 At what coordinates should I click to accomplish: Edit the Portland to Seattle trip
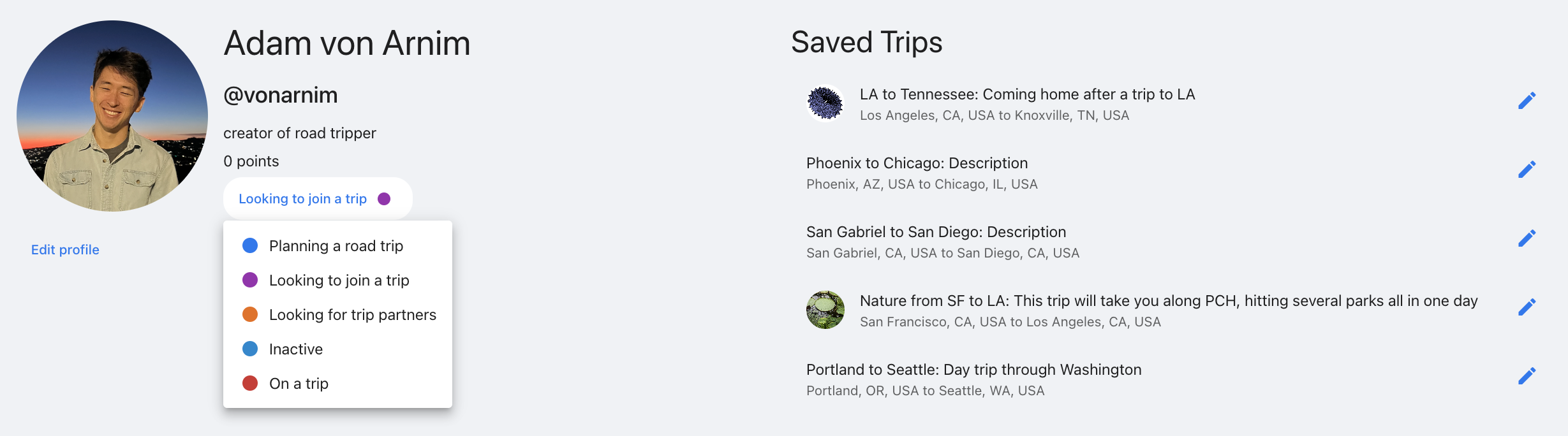pyautogui.click(x=1527, y=376)
